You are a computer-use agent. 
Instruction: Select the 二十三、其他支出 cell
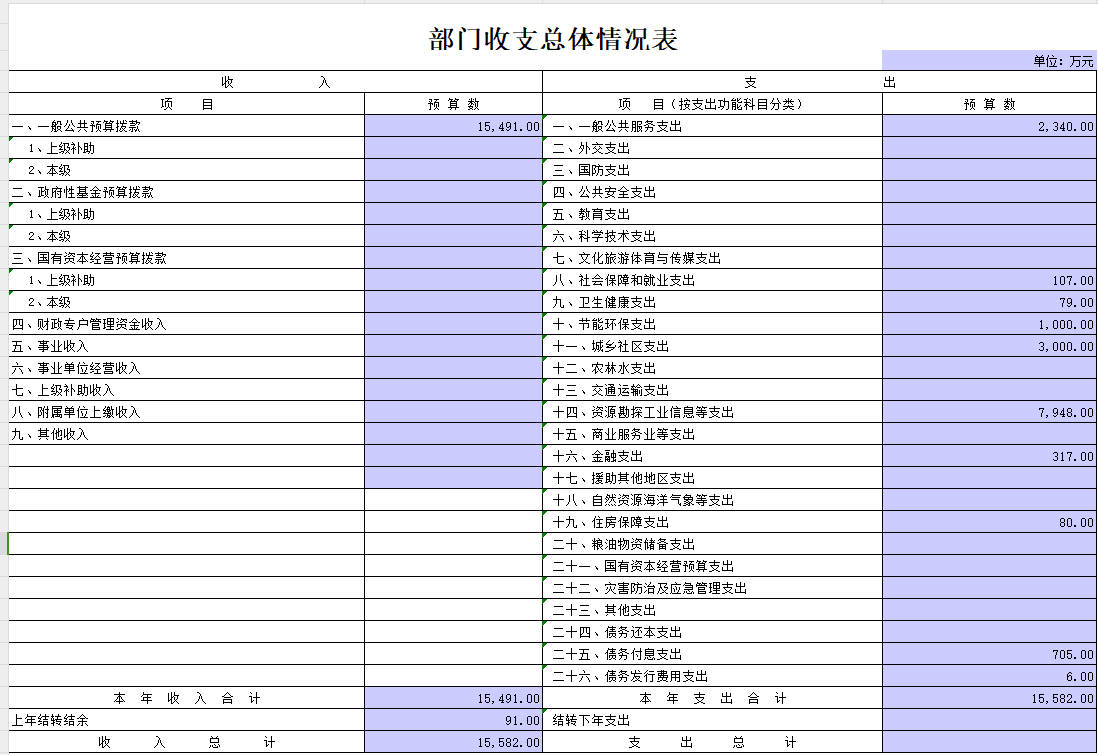coord(712,610)
